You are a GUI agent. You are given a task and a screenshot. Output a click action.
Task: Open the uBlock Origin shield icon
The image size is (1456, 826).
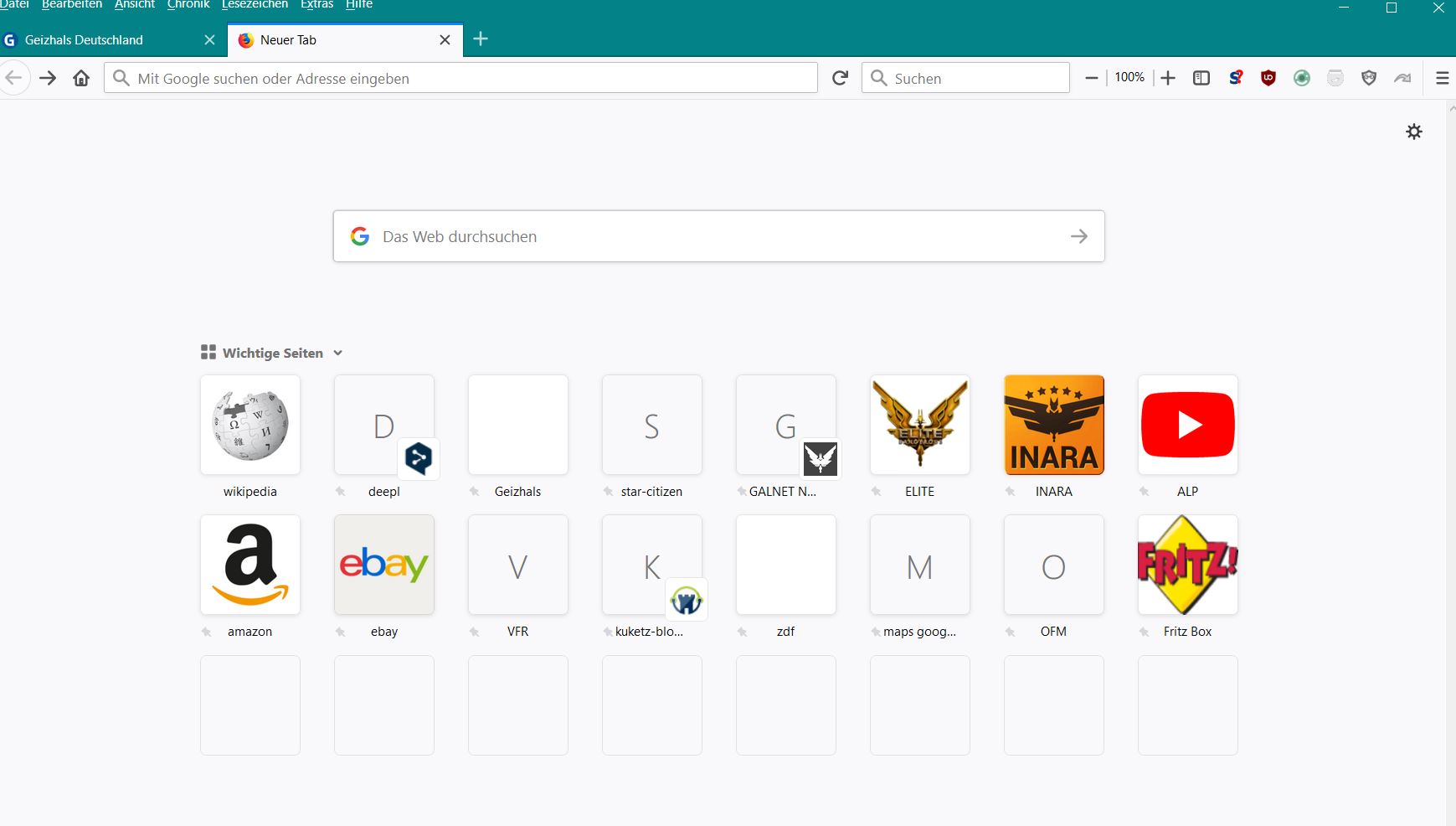tap(1268, 78)
